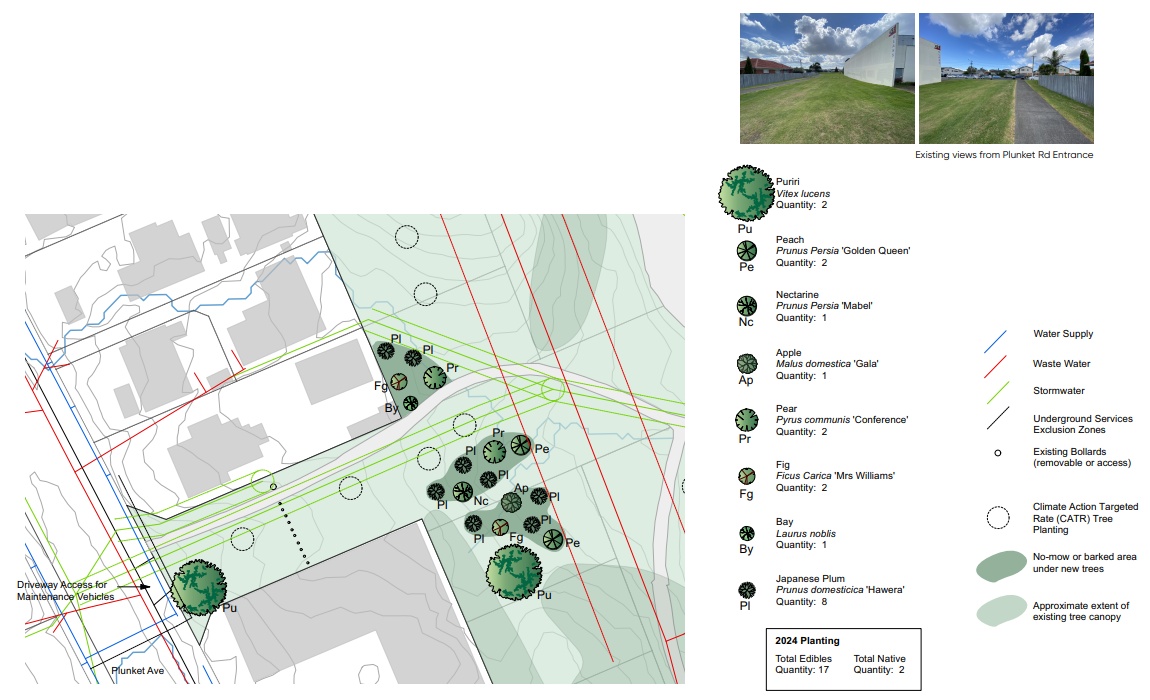Open the right photo showing the footpath
1150x700 pixels.
(1005, 78)
